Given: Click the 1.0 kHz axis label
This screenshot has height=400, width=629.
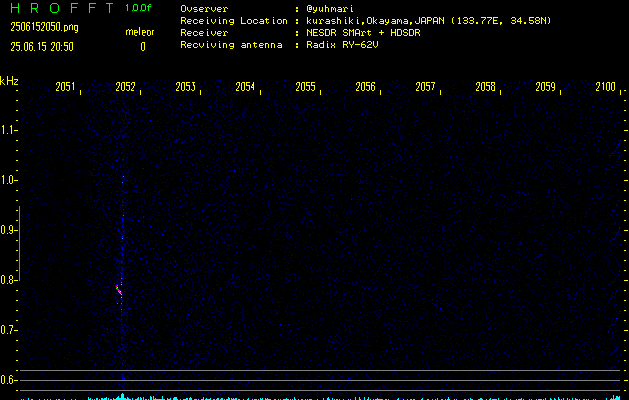Looking at the screenshot, I should [7, 180].
